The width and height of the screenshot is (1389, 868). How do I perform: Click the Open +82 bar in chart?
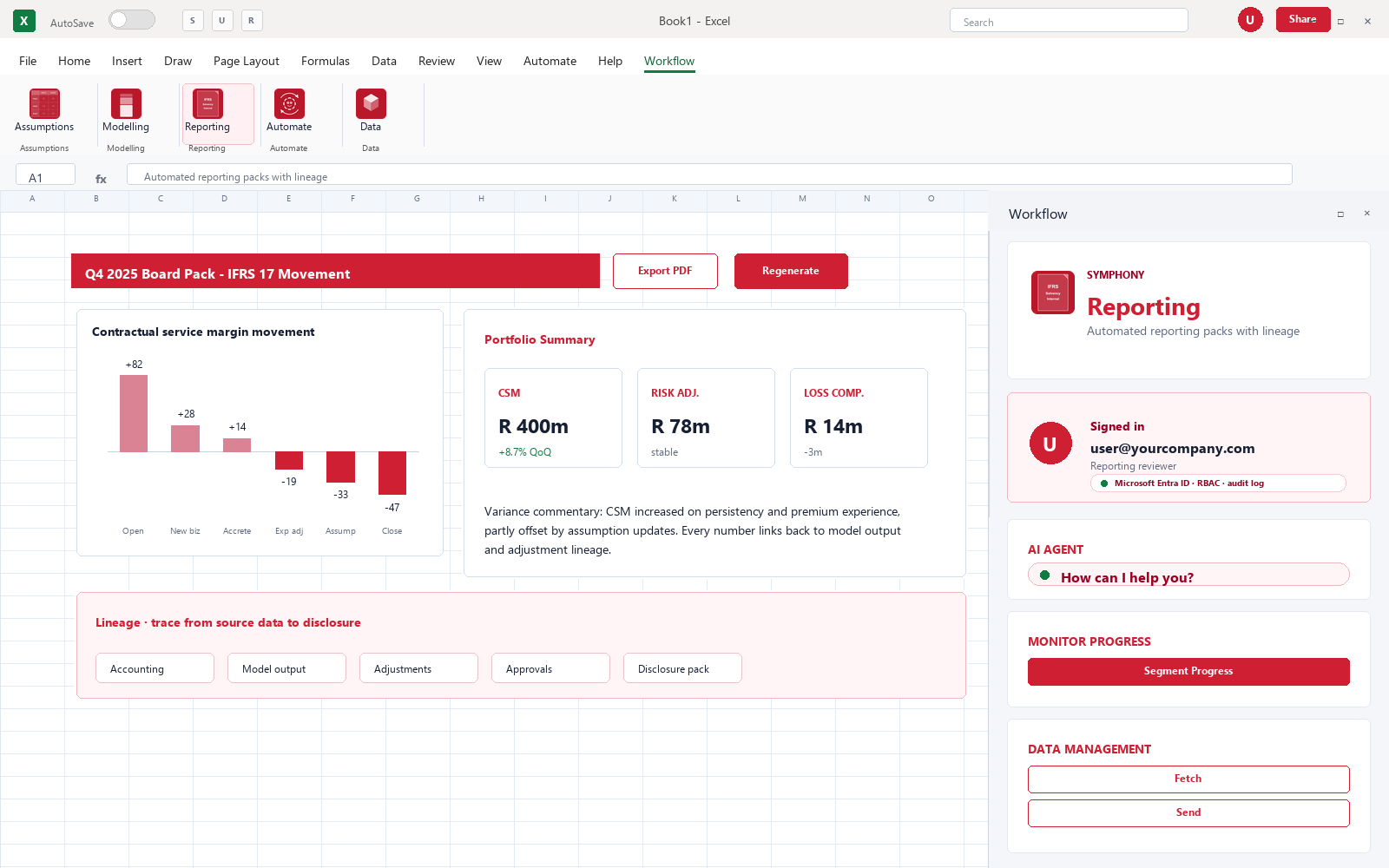(134, 413)
